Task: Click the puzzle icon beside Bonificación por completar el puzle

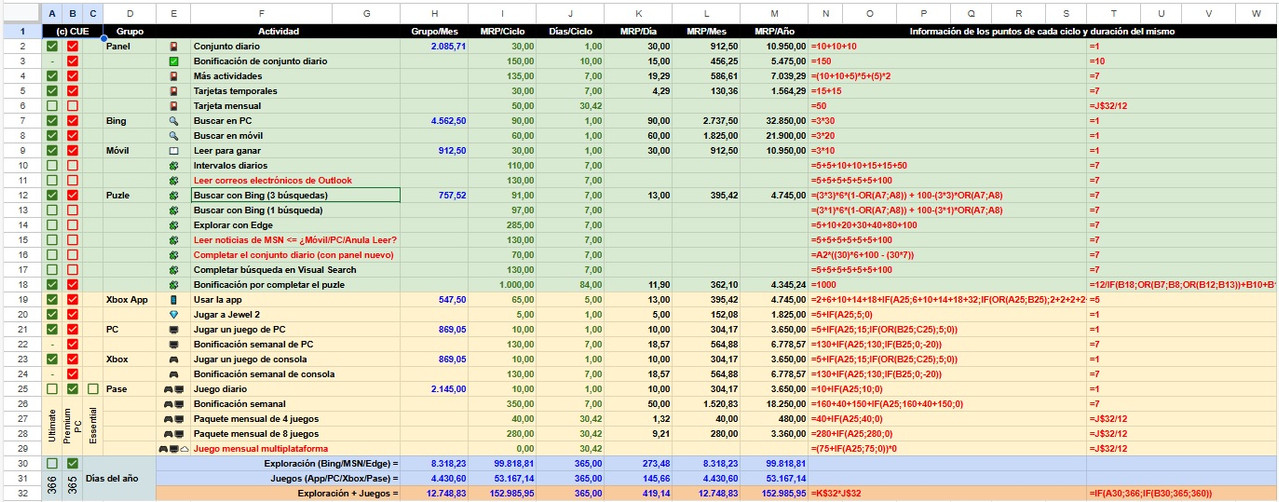Action: (x=173, y=285)
